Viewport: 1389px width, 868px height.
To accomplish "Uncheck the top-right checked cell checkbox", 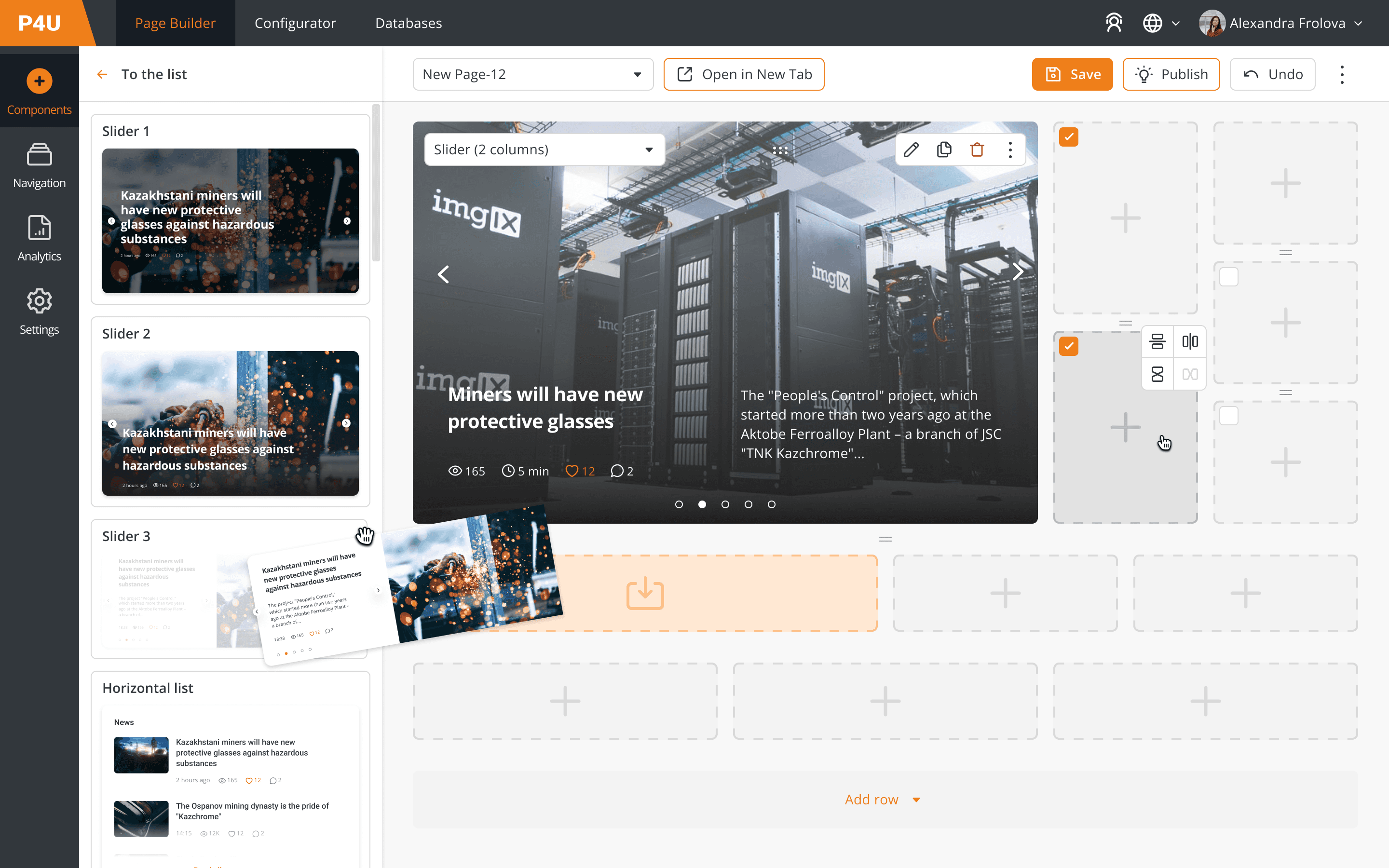I will pyautogui.click(x=1069, y=137).
